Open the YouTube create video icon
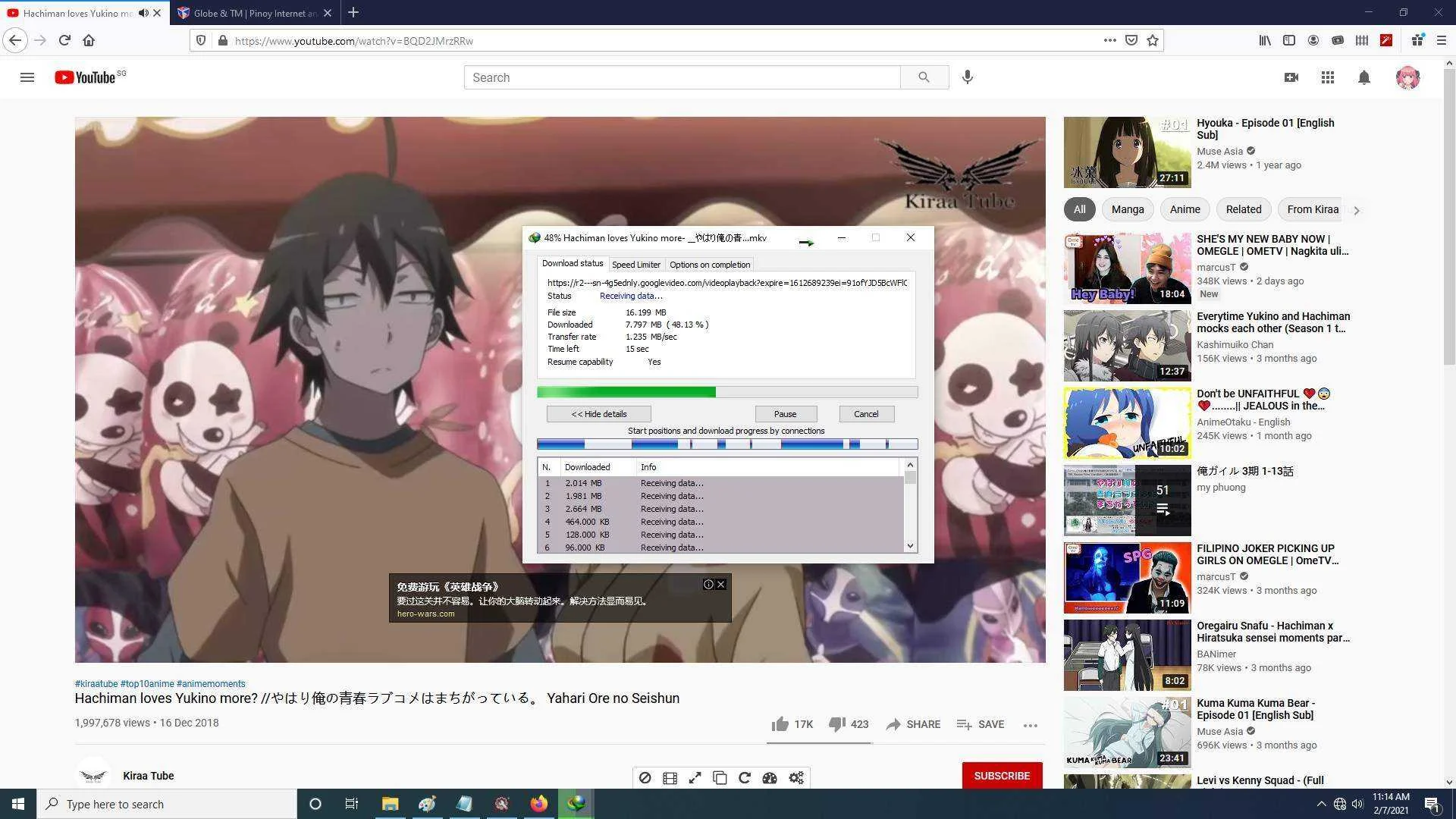 [1291, 77]
